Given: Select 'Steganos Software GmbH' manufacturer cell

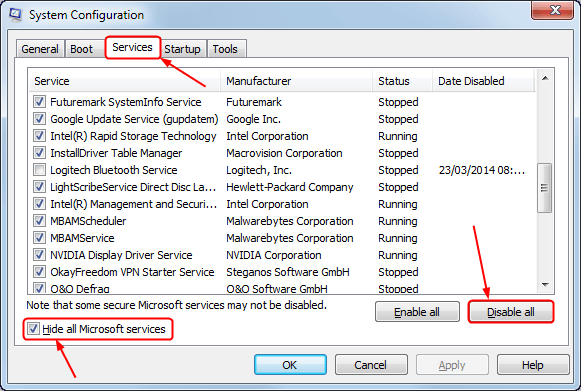Looking at the screenshot, I should 288,272.
